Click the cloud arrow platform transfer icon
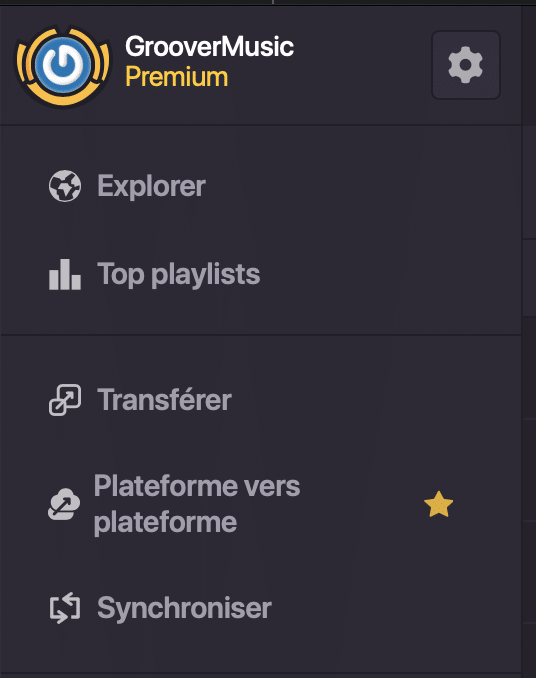 64,504
